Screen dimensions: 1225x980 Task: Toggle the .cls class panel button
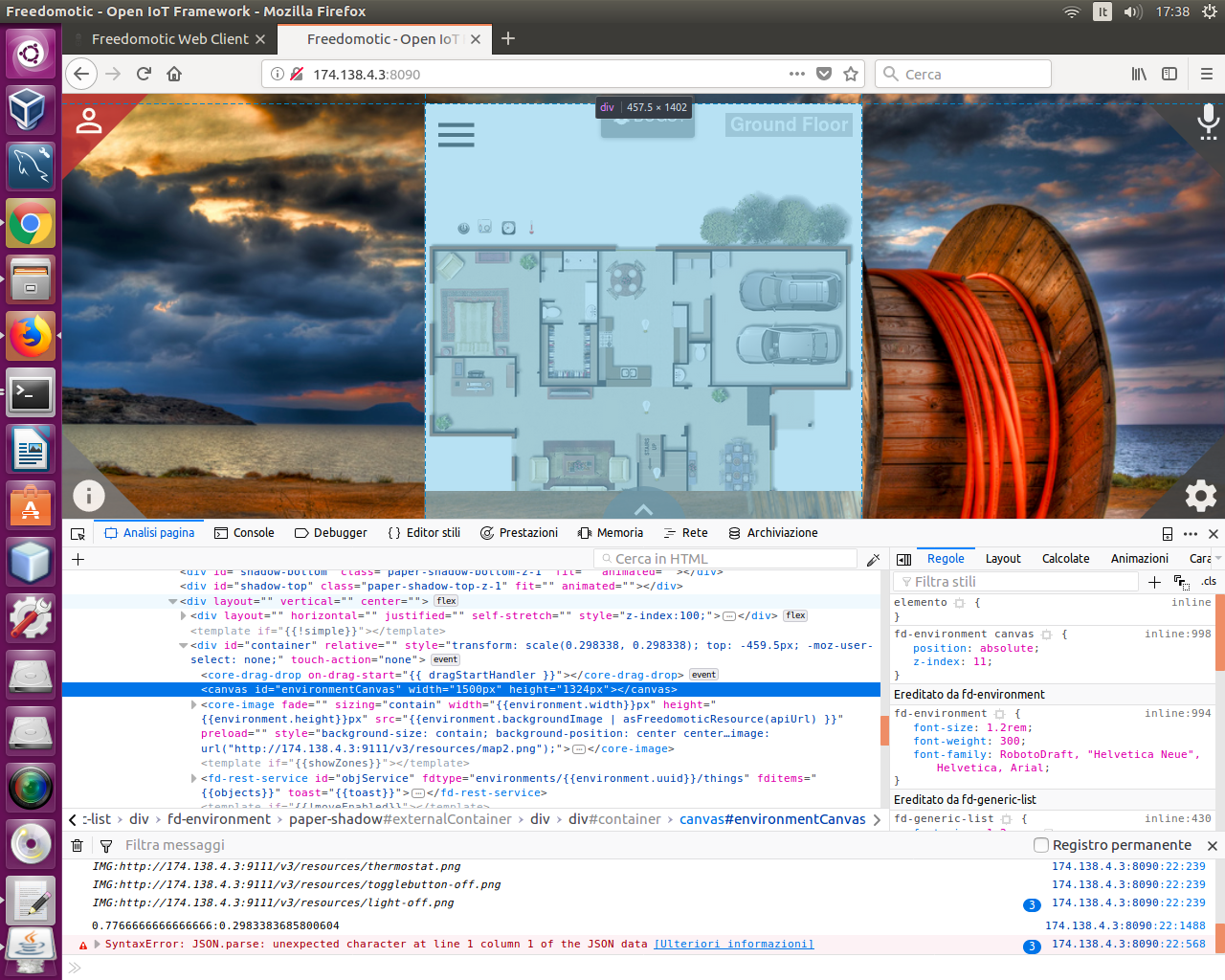click(x=1209, y=581)
